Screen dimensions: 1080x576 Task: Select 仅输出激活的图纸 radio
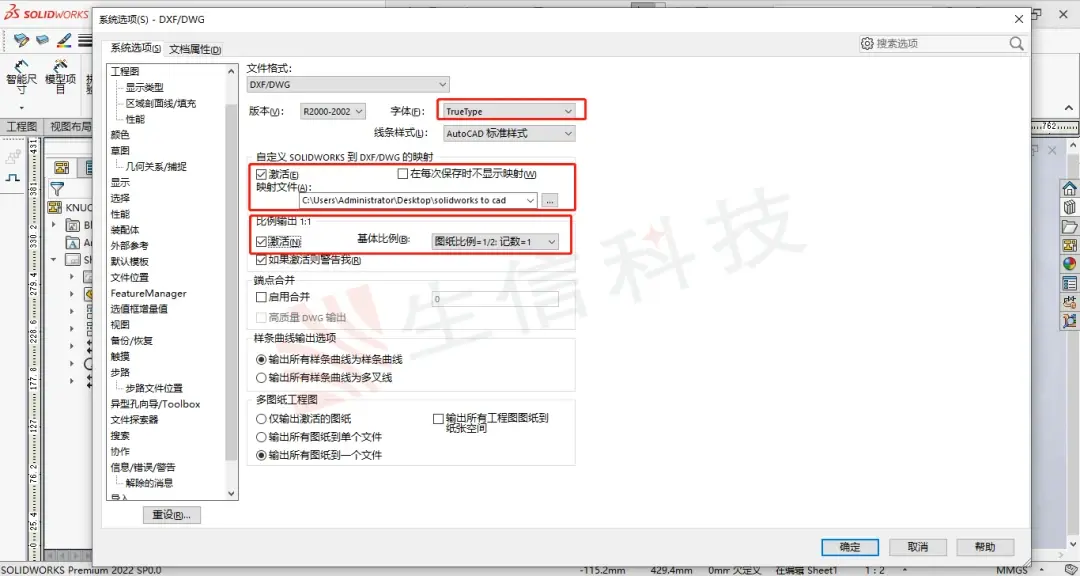pyautogui.click(x=261, y=419)
